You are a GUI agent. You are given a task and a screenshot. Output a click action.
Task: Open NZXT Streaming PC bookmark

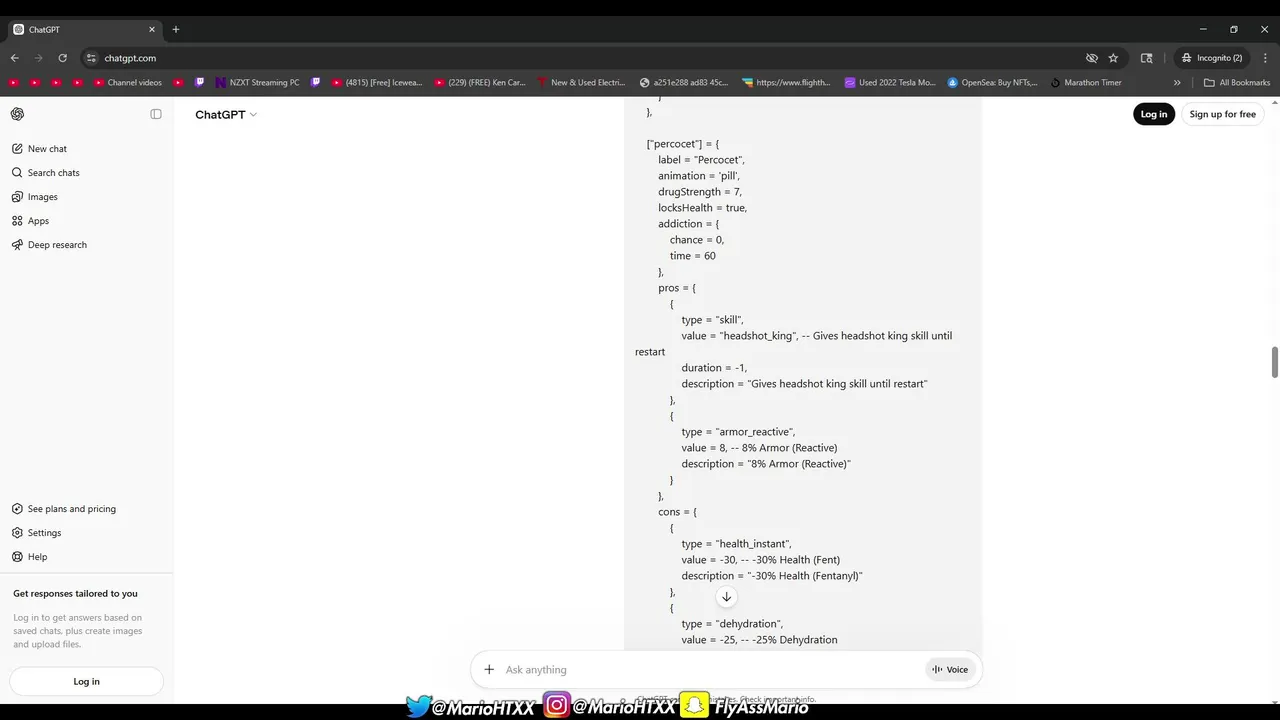(x=258, y=83)
